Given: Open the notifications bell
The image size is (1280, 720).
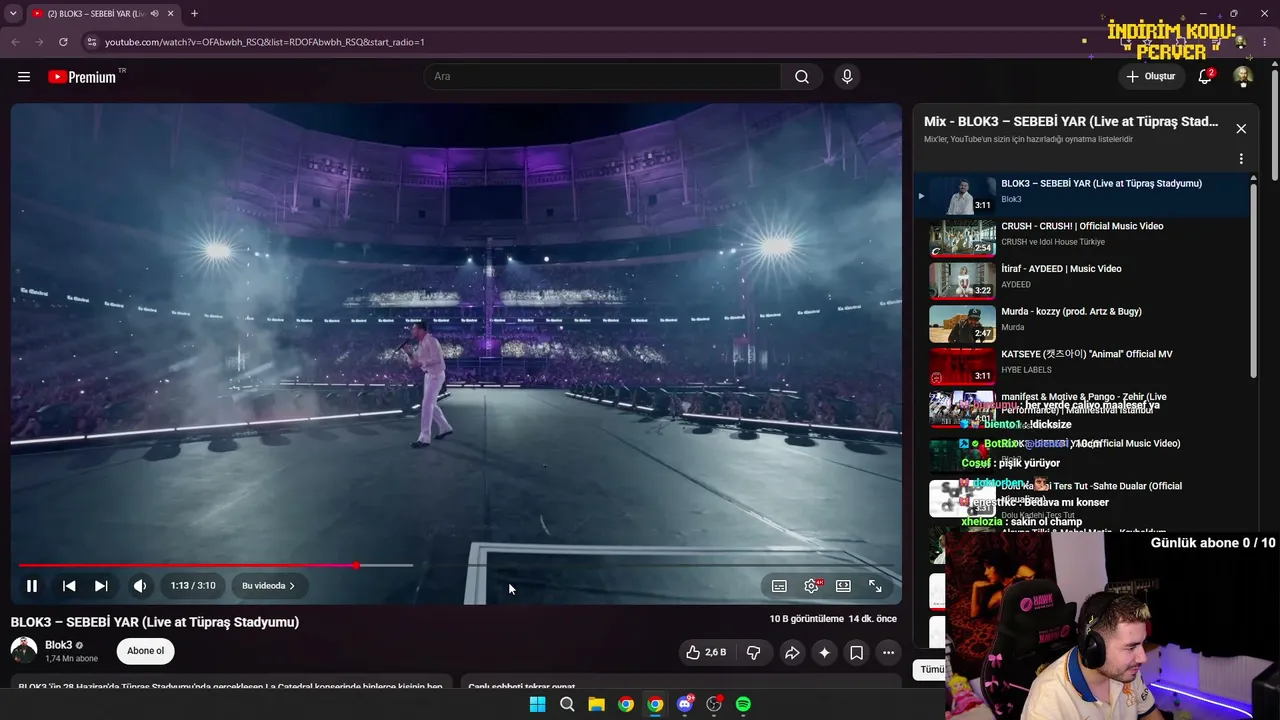Looking at the screenshot, I should click(1205, 77).
